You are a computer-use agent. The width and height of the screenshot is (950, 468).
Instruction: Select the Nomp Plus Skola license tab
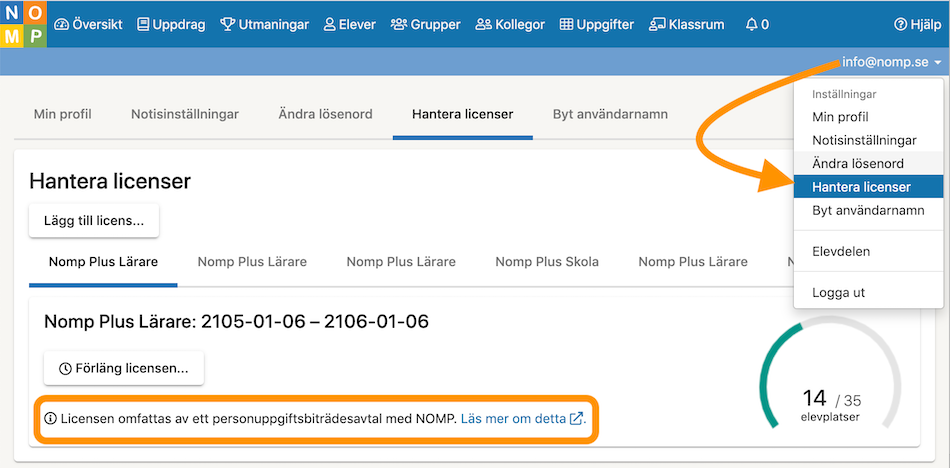coord(547,262)
